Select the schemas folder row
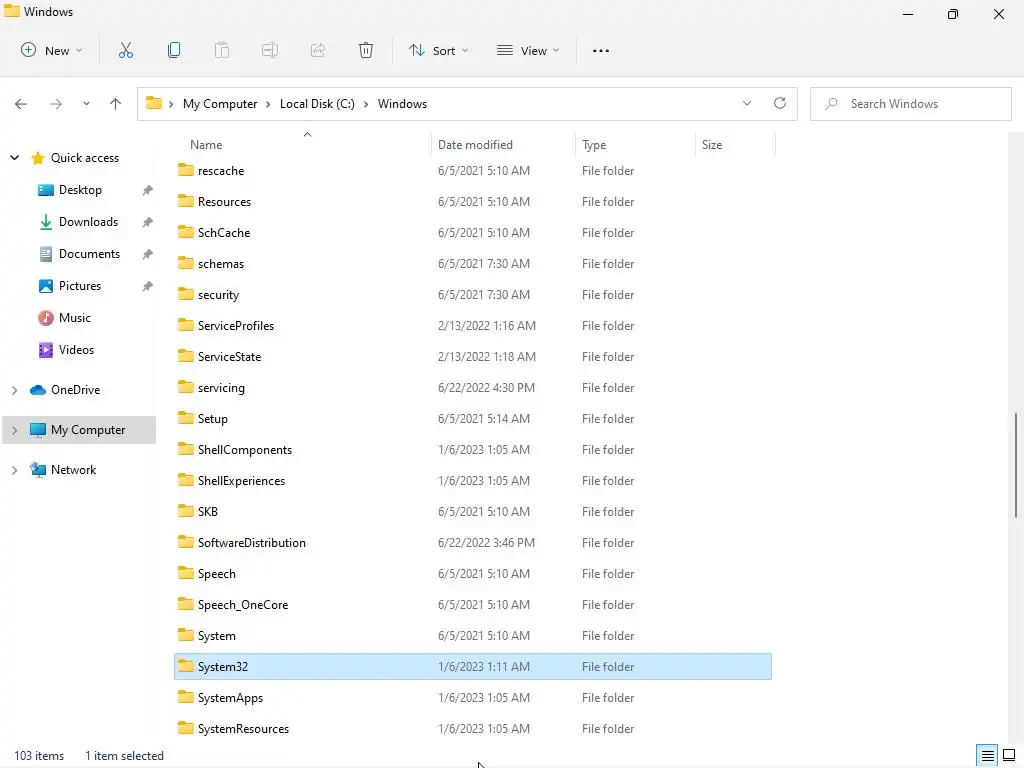Screen dimensions: 1024x768 coord(473,264)
